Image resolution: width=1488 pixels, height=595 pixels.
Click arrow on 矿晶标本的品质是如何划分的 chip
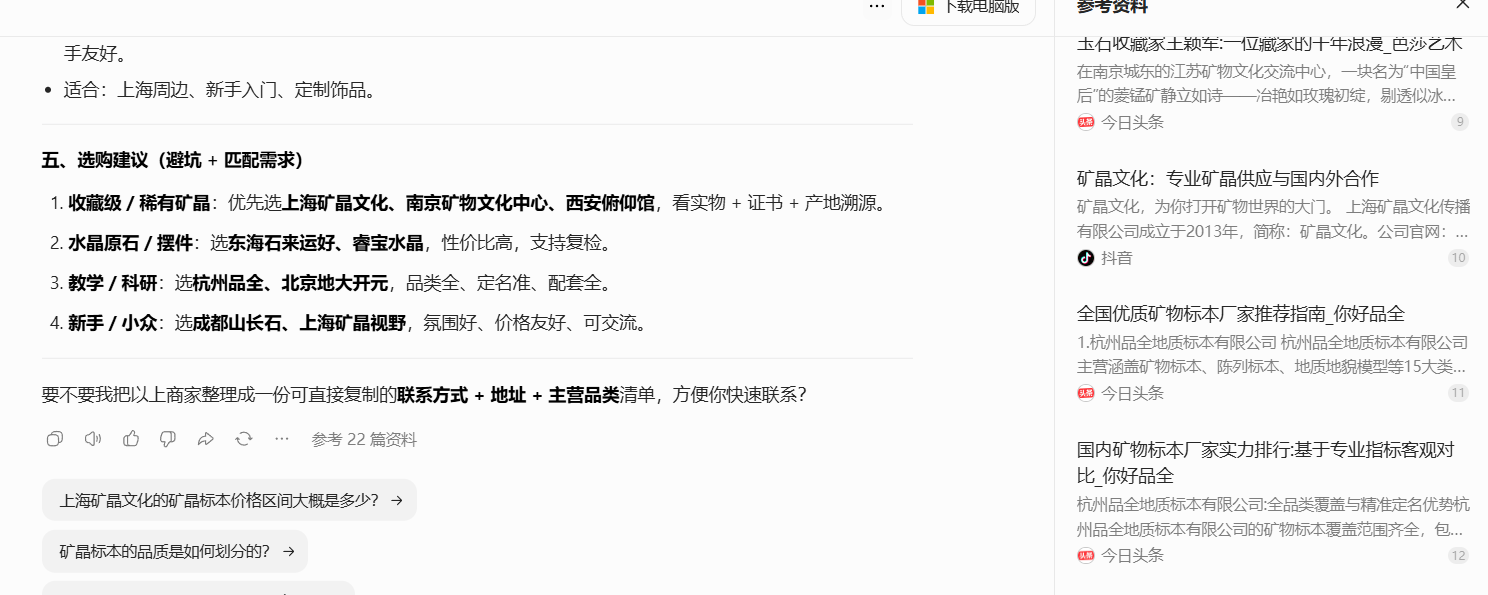tap(289, 551)
